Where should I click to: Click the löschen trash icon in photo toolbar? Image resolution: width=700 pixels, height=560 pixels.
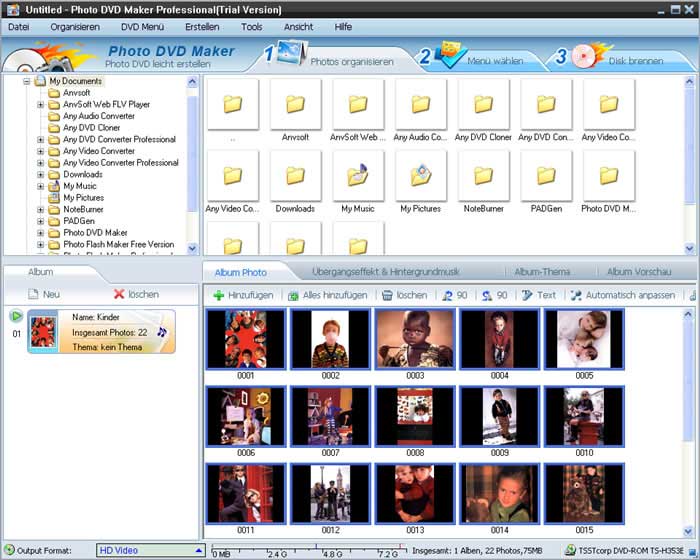coord(387,295)
